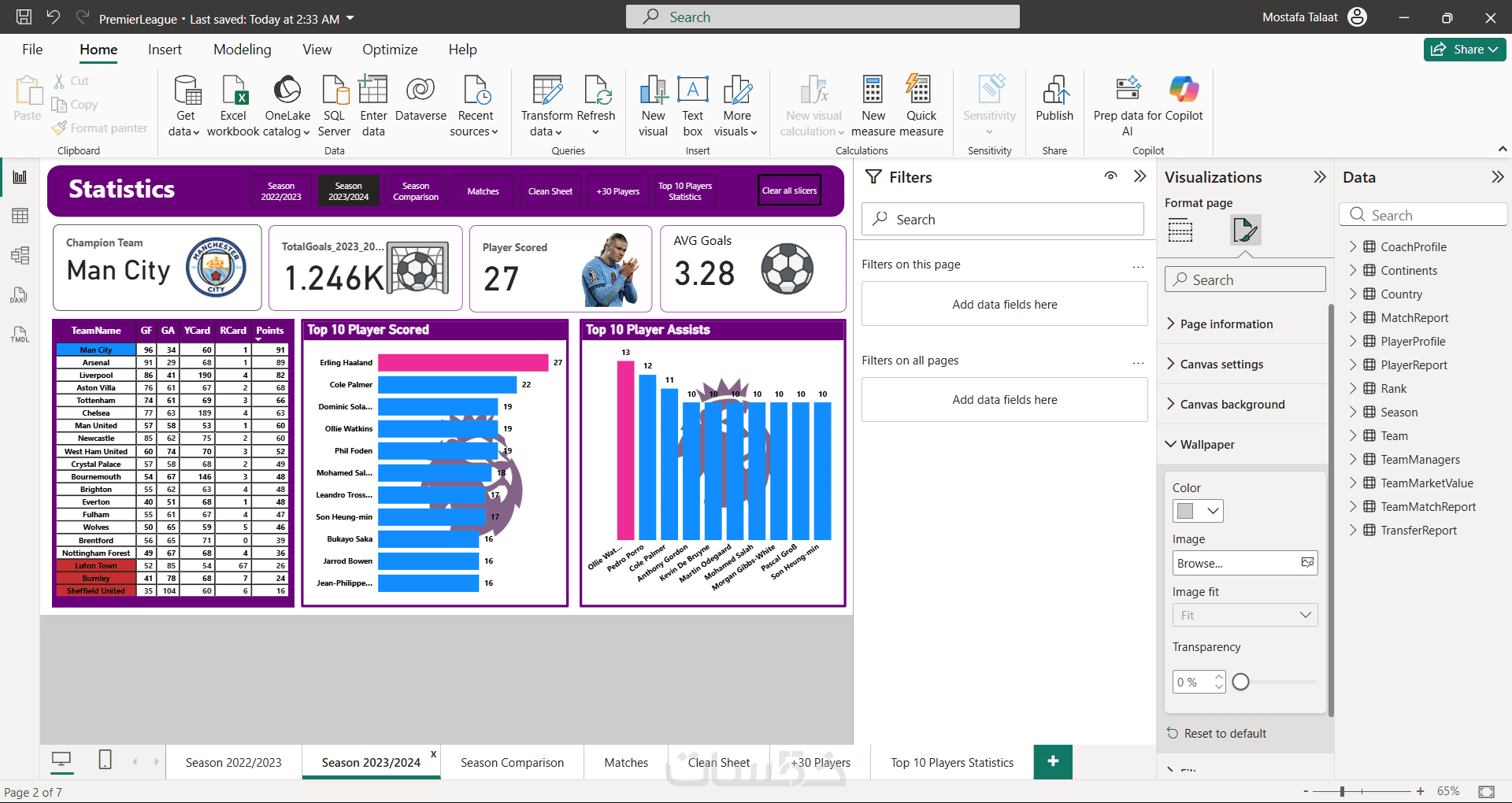Open the Enter data tool
This screenshot has height=803, width=1512.
point(373,106)
